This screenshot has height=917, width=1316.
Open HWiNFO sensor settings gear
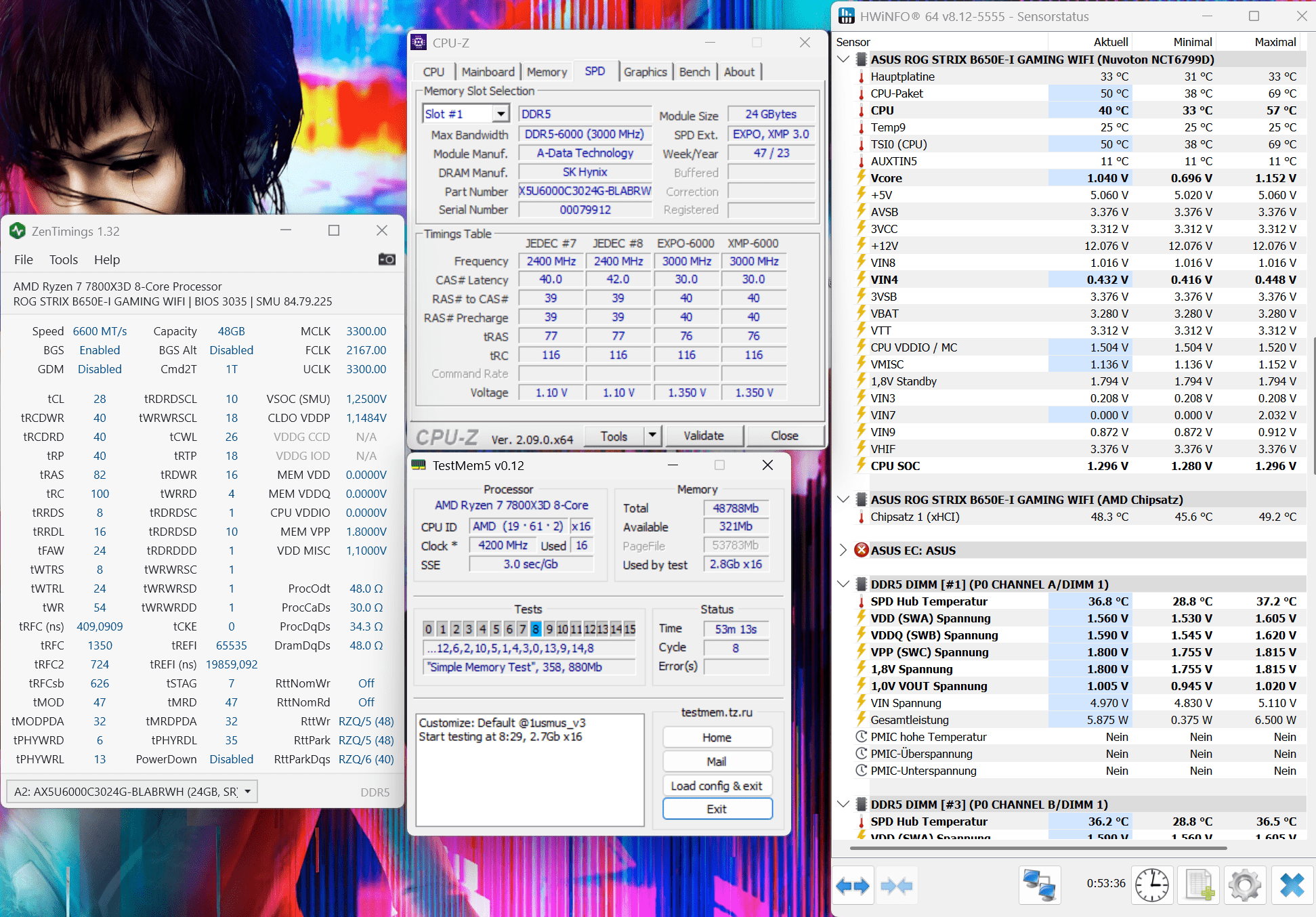point(1245,885)
